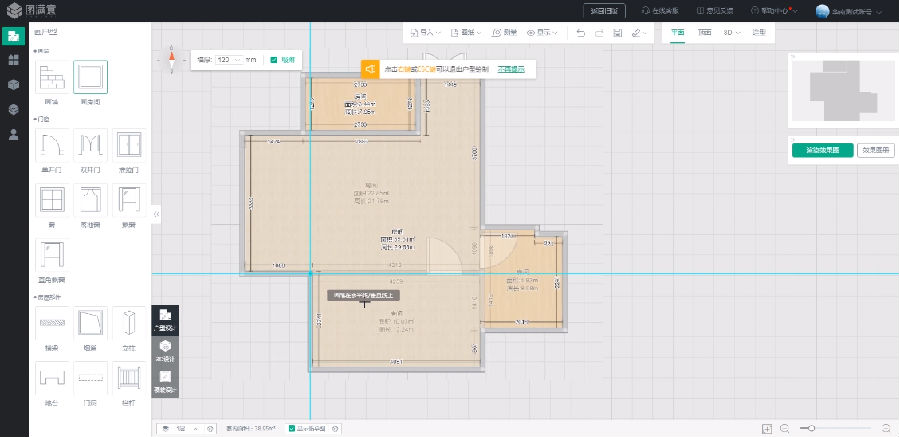The height and width of the screenshot is (437, 899).
Task: Expand the Import (导入) dropdown
Action: [x=430, y=33]
